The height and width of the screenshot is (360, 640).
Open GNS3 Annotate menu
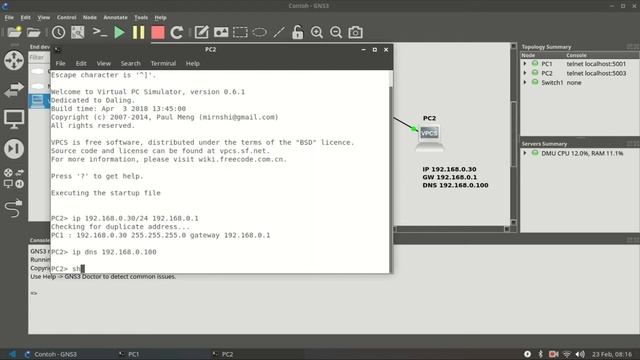(x=116, y=18)
